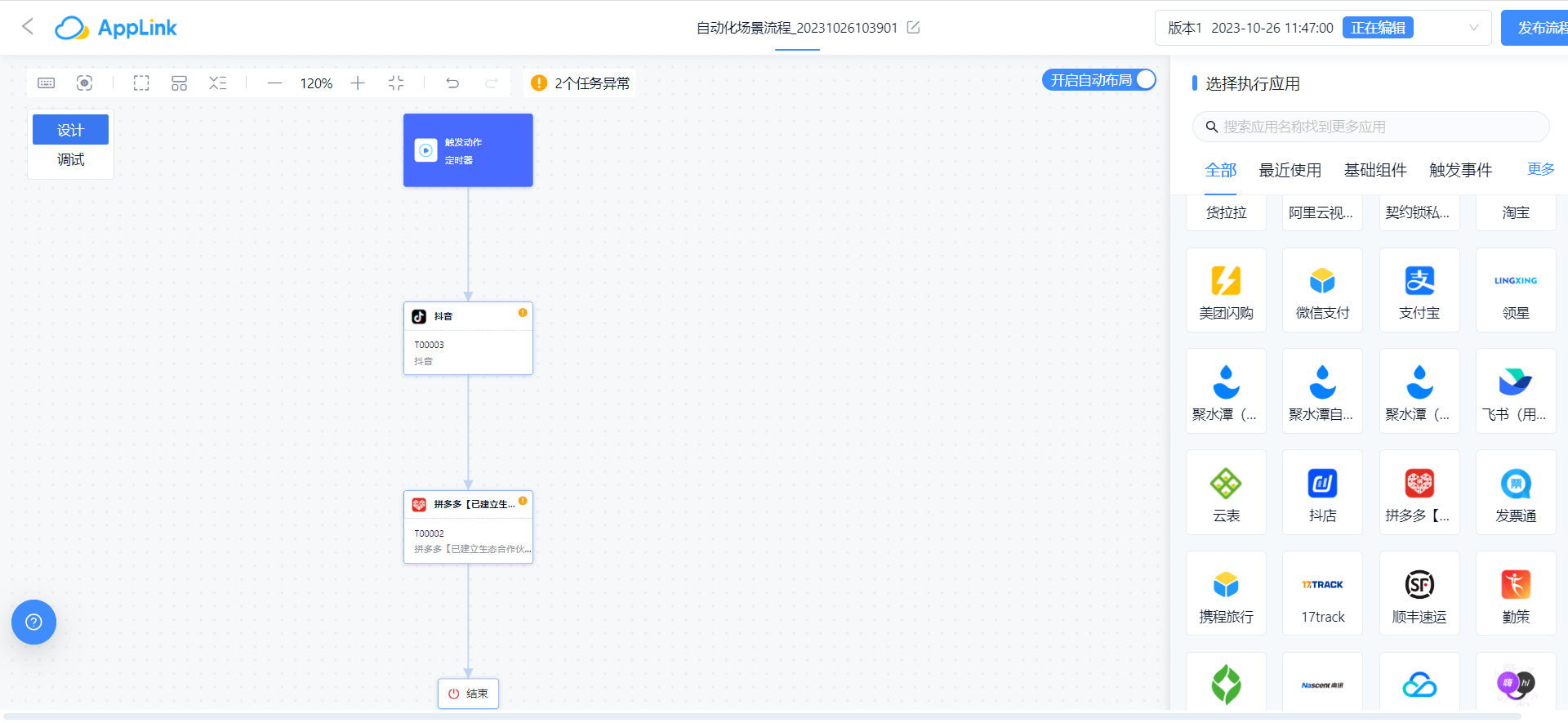This screenshot has height=723, width=1568.
Task: Click the arrange layout toolbar icon
Action: click(x=179, y=83)
